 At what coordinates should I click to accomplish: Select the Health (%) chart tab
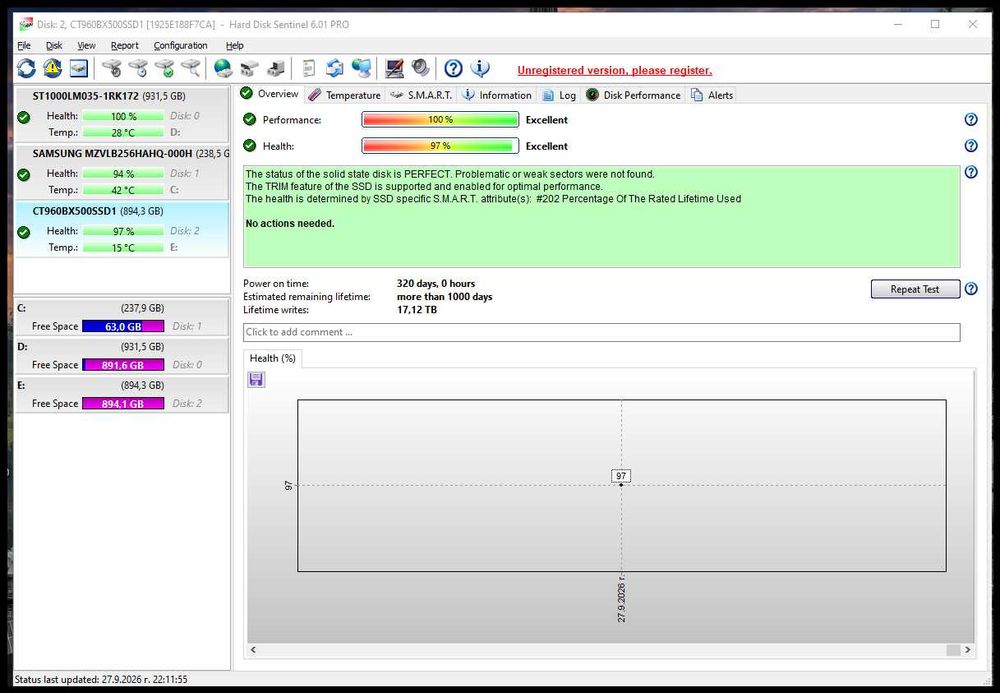[273, 358]
